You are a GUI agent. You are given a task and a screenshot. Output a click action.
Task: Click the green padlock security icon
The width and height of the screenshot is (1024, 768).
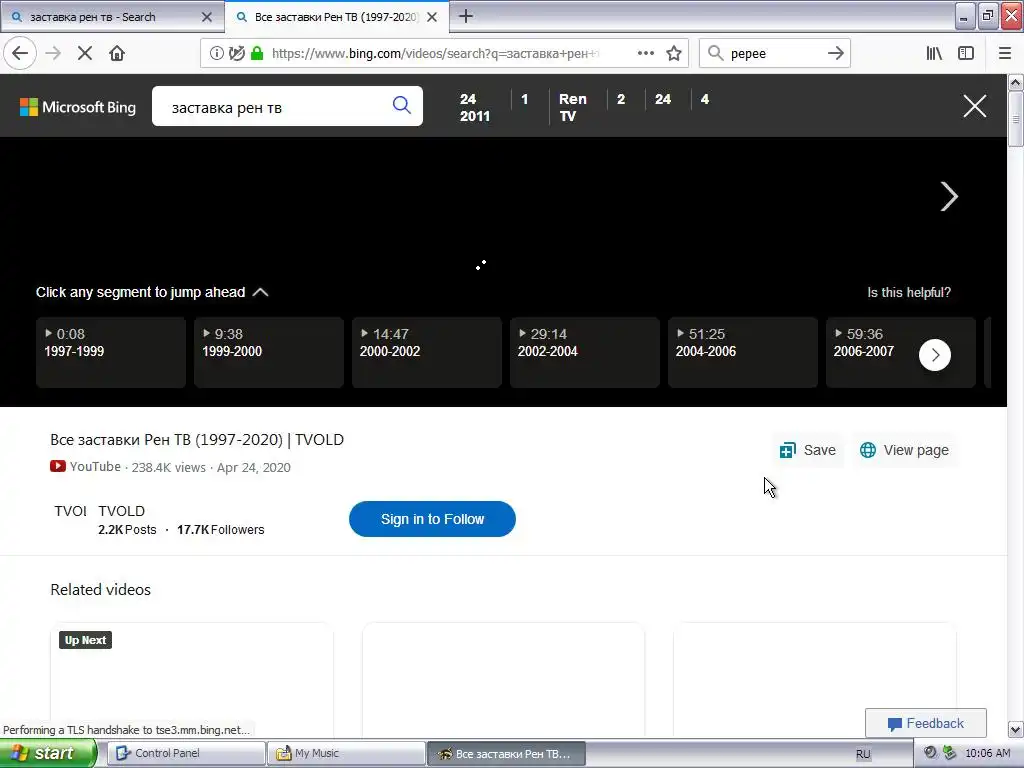(257, 53)
